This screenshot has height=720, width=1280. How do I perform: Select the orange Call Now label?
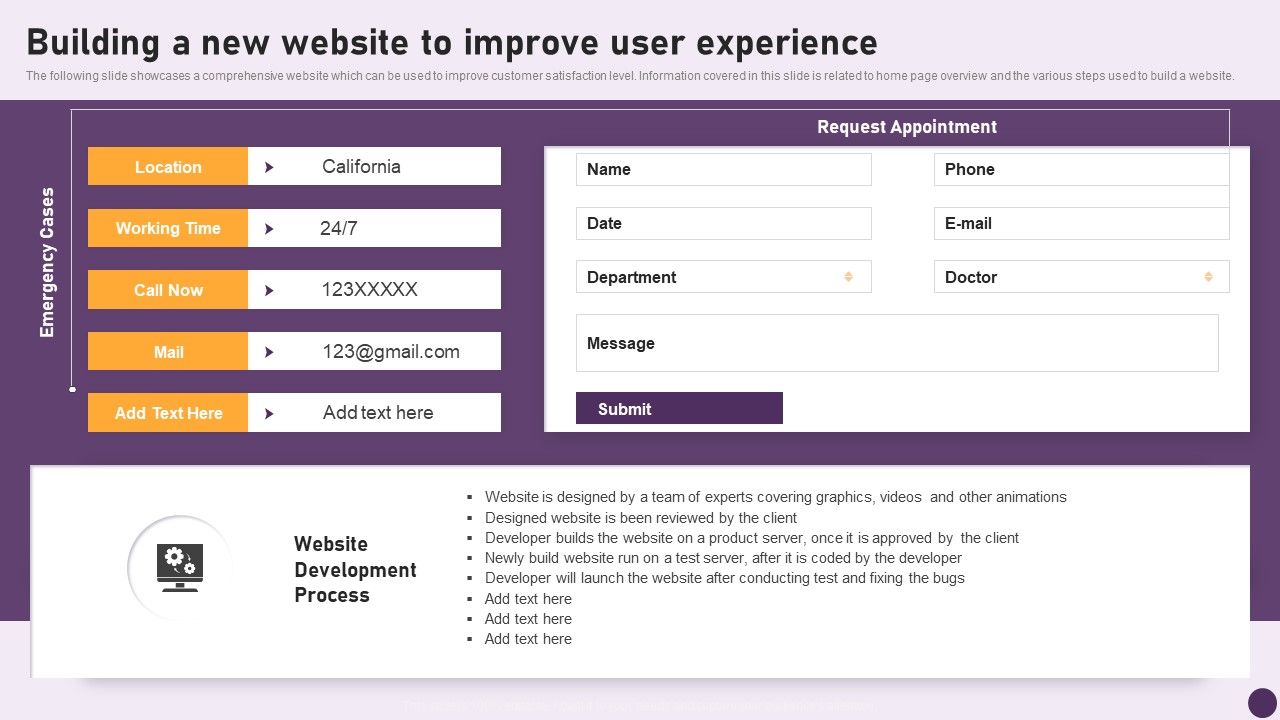click(x=168, y=290)
